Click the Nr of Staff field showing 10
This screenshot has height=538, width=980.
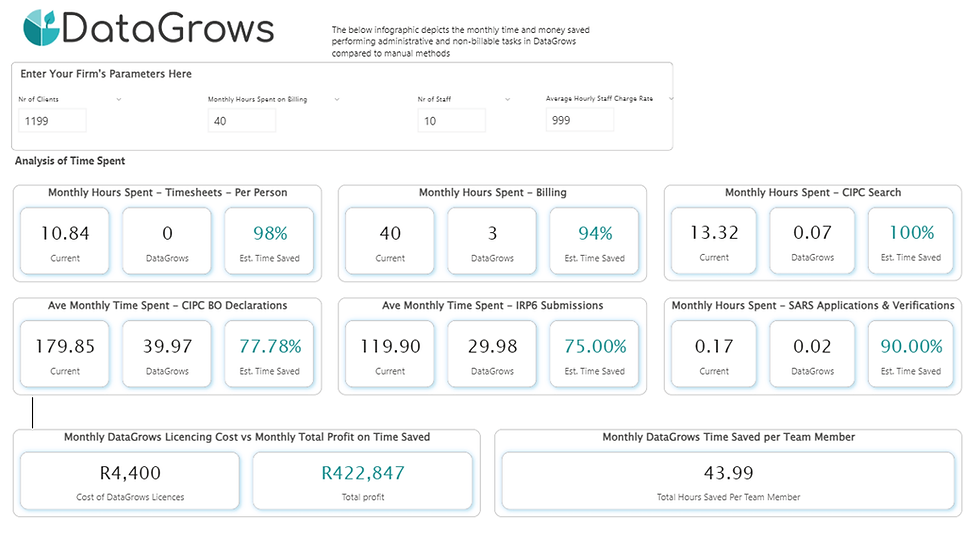coord(451,121)
